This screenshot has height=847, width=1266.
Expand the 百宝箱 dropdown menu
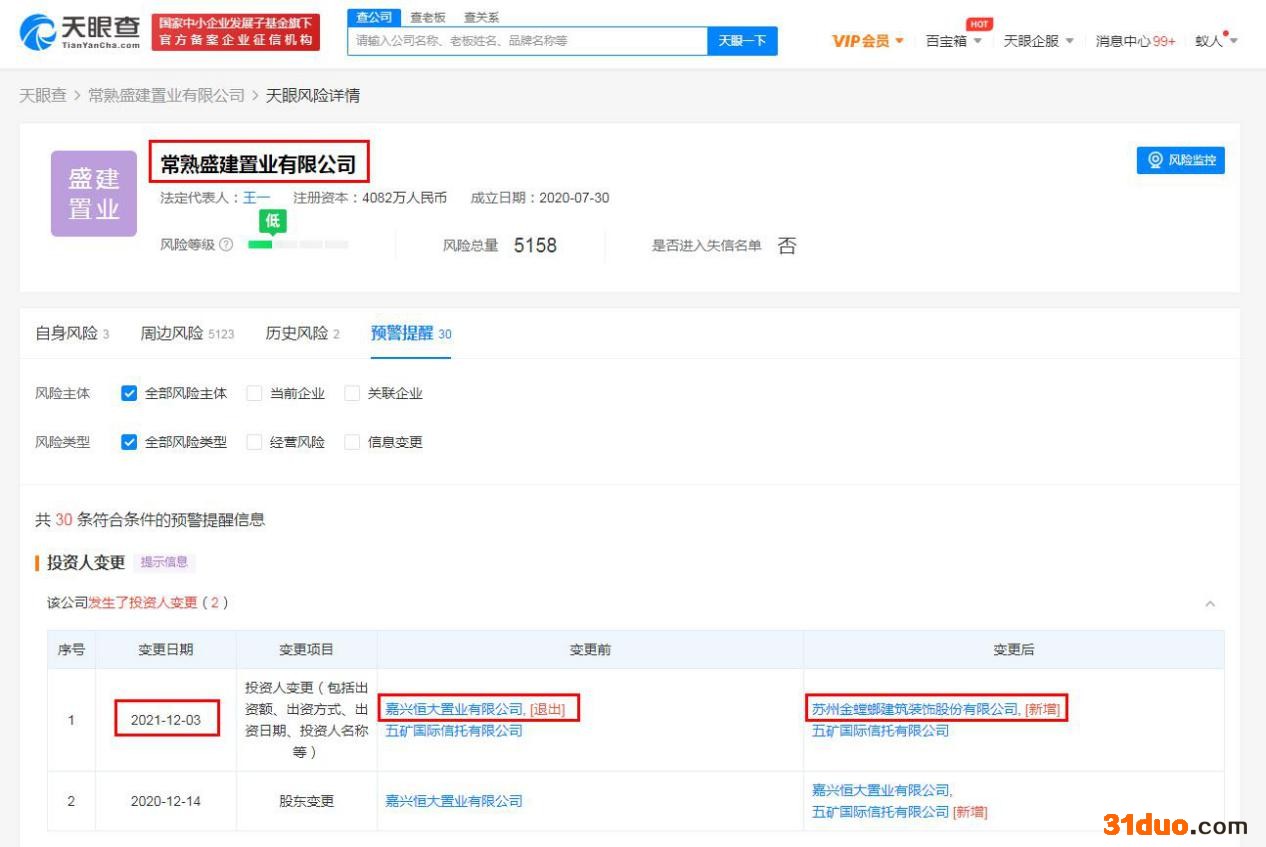(x=953, y=41)
